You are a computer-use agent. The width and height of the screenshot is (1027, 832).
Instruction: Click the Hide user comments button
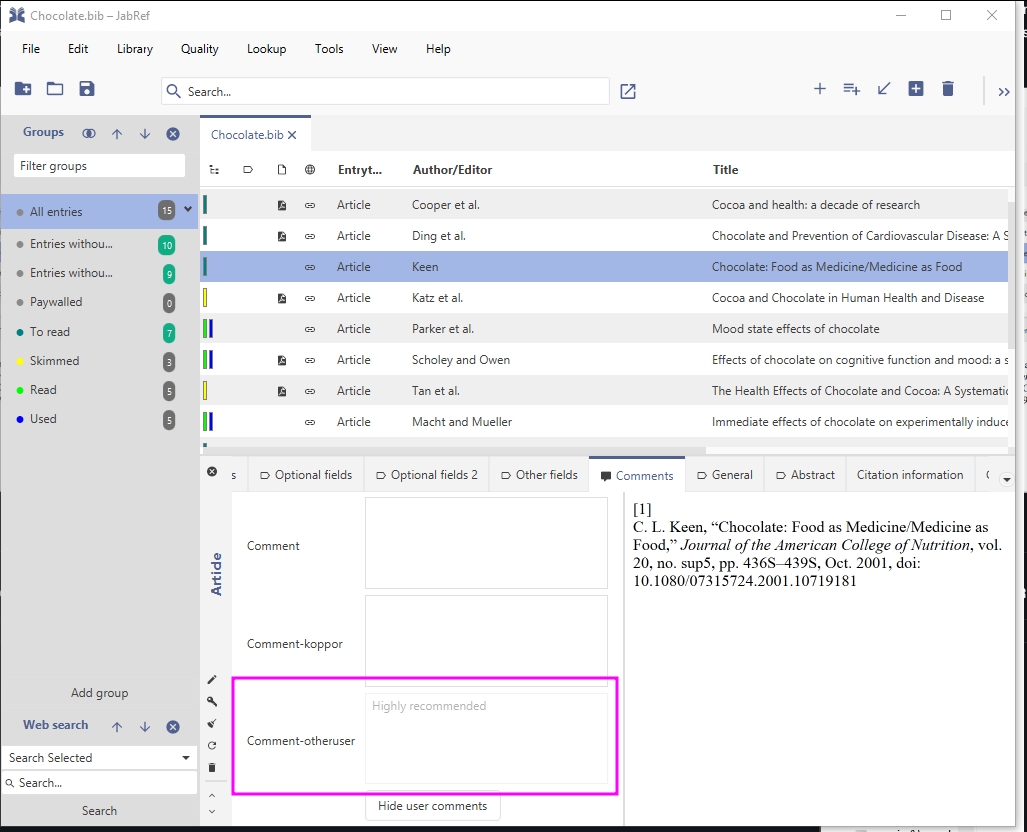tap(432, 806)
